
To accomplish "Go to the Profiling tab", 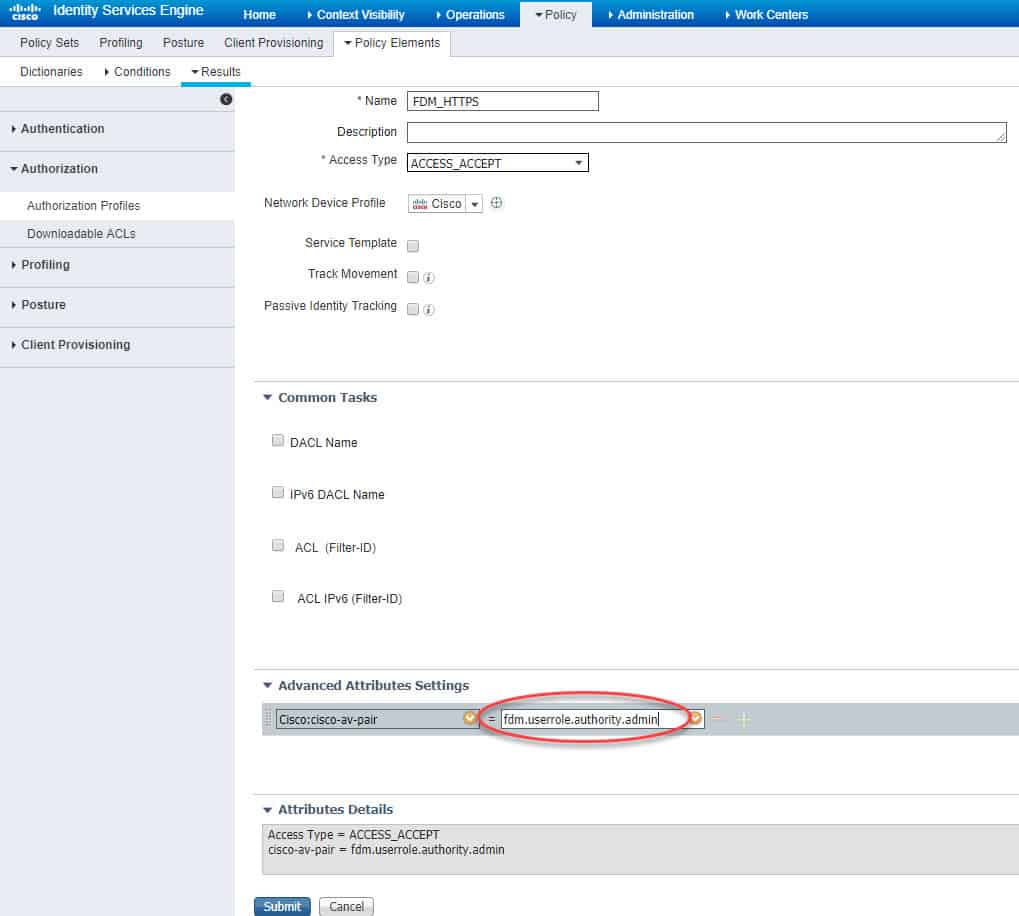I will point(121,43).
